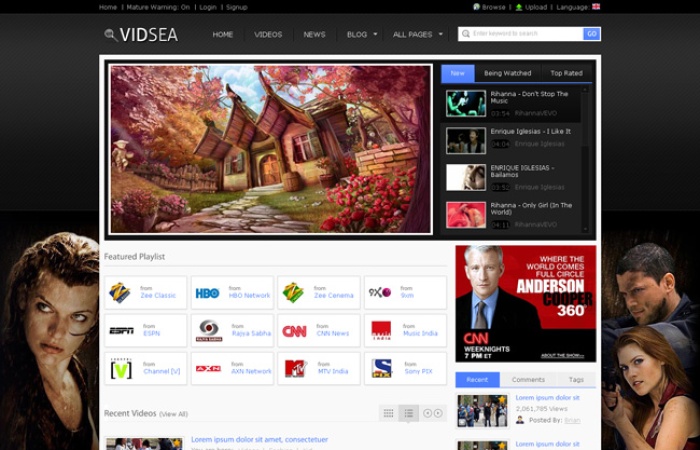This screenshot has width=700, height=450.
Task: Click the Login link in top bar
Action: point(208,7)
